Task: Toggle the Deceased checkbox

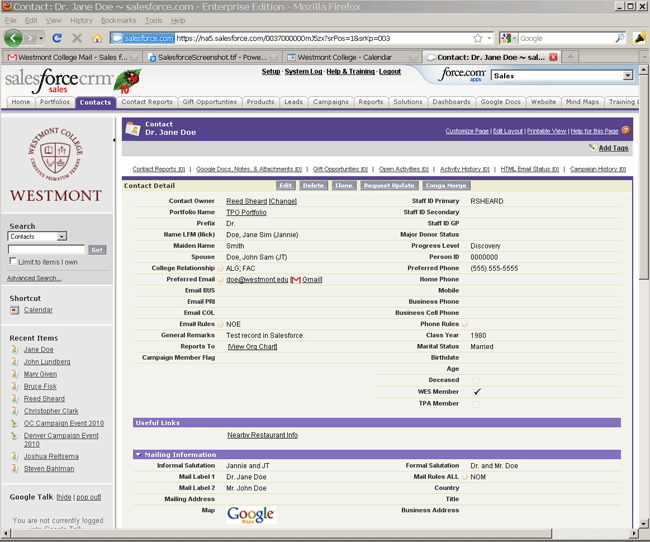Action: coord(477,380)
